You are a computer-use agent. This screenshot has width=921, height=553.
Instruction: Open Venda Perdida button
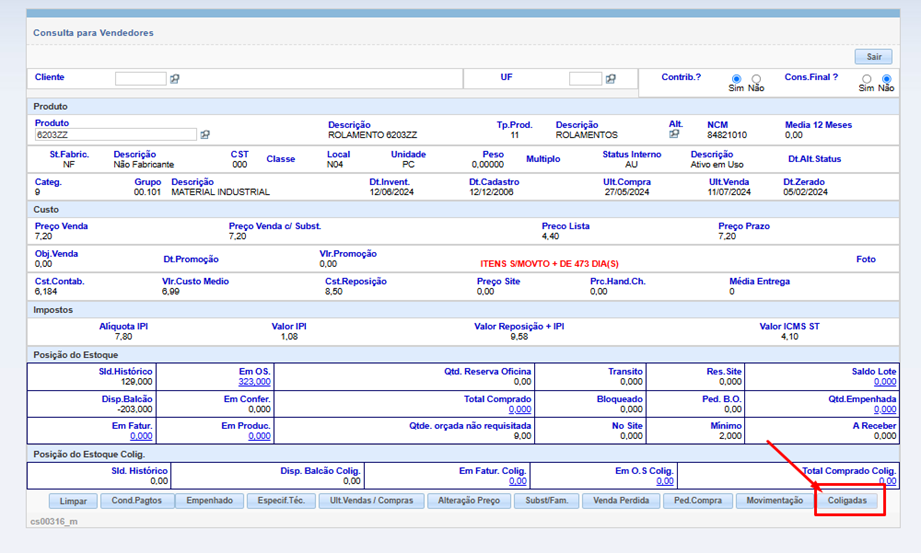click(621, 501)
